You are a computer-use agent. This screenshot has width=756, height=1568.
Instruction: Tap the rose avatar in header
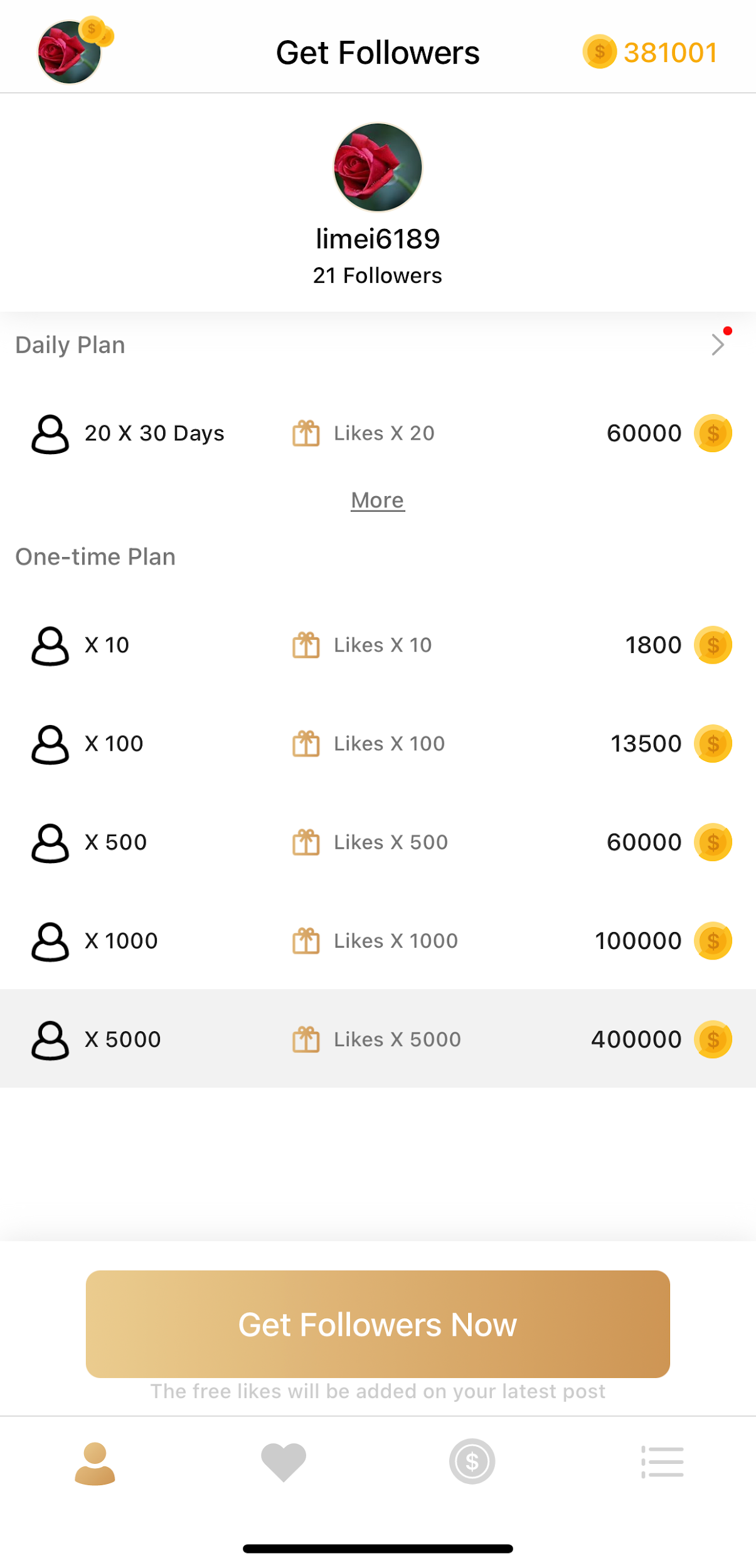[x=69, y=52]
